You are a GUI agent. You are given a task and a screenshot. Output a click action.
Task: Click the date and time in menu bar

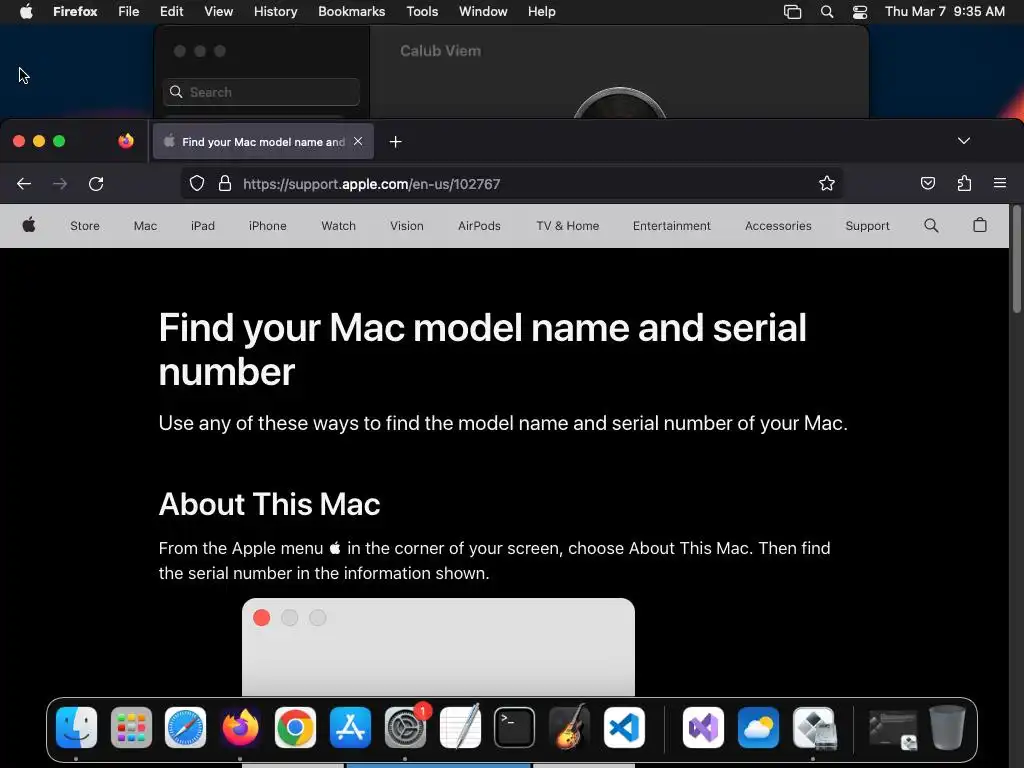(944, 11)
